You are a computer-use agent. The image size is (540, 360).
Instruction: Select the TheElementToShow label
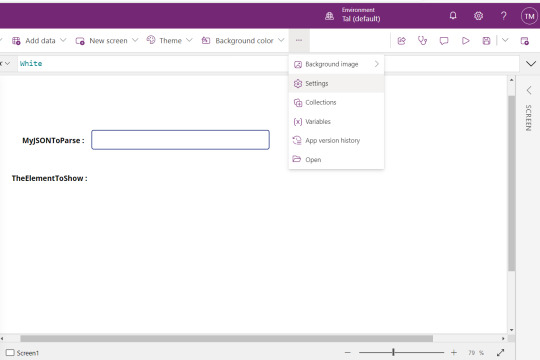50,178
